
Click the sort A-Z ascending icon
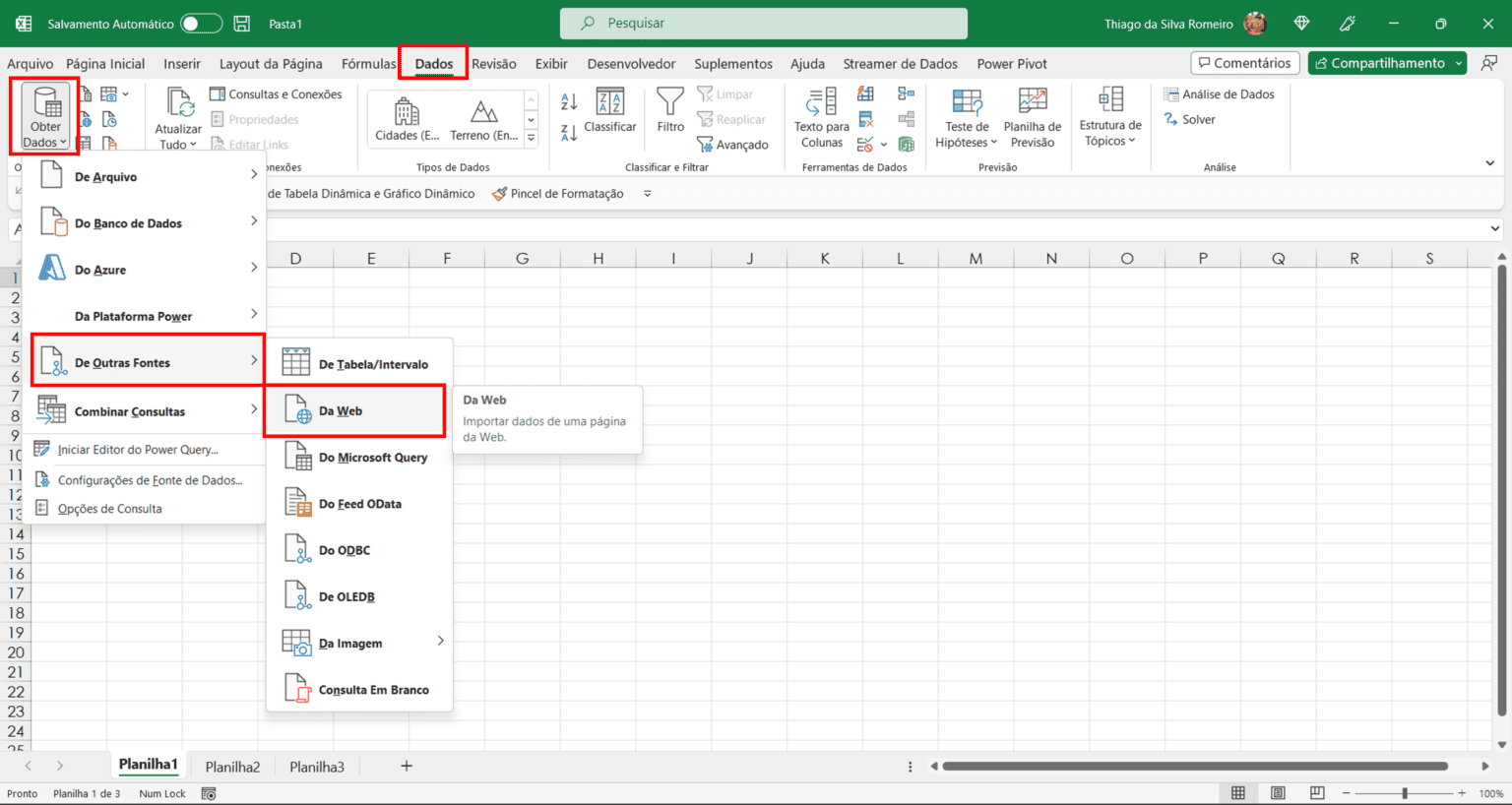point(568,100)
